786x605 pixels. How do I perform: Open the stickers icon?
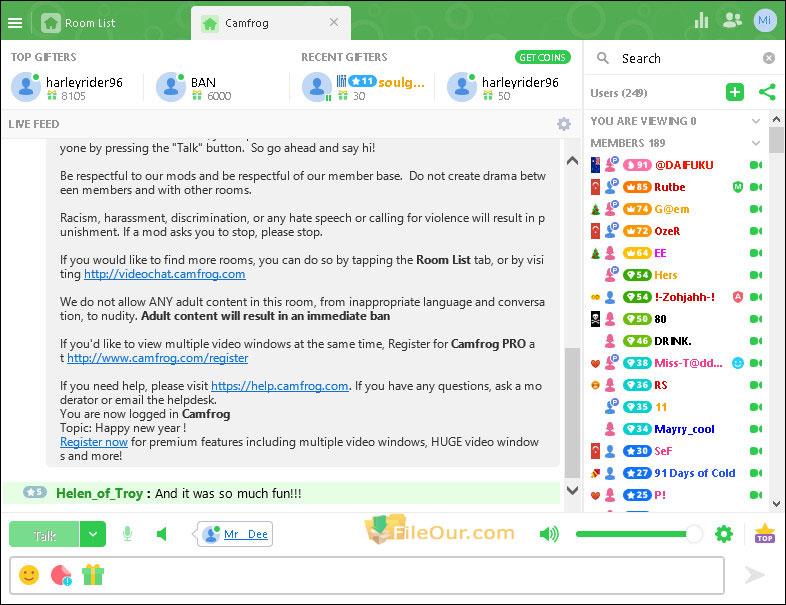pyautogui.click(x=61, y=575)
